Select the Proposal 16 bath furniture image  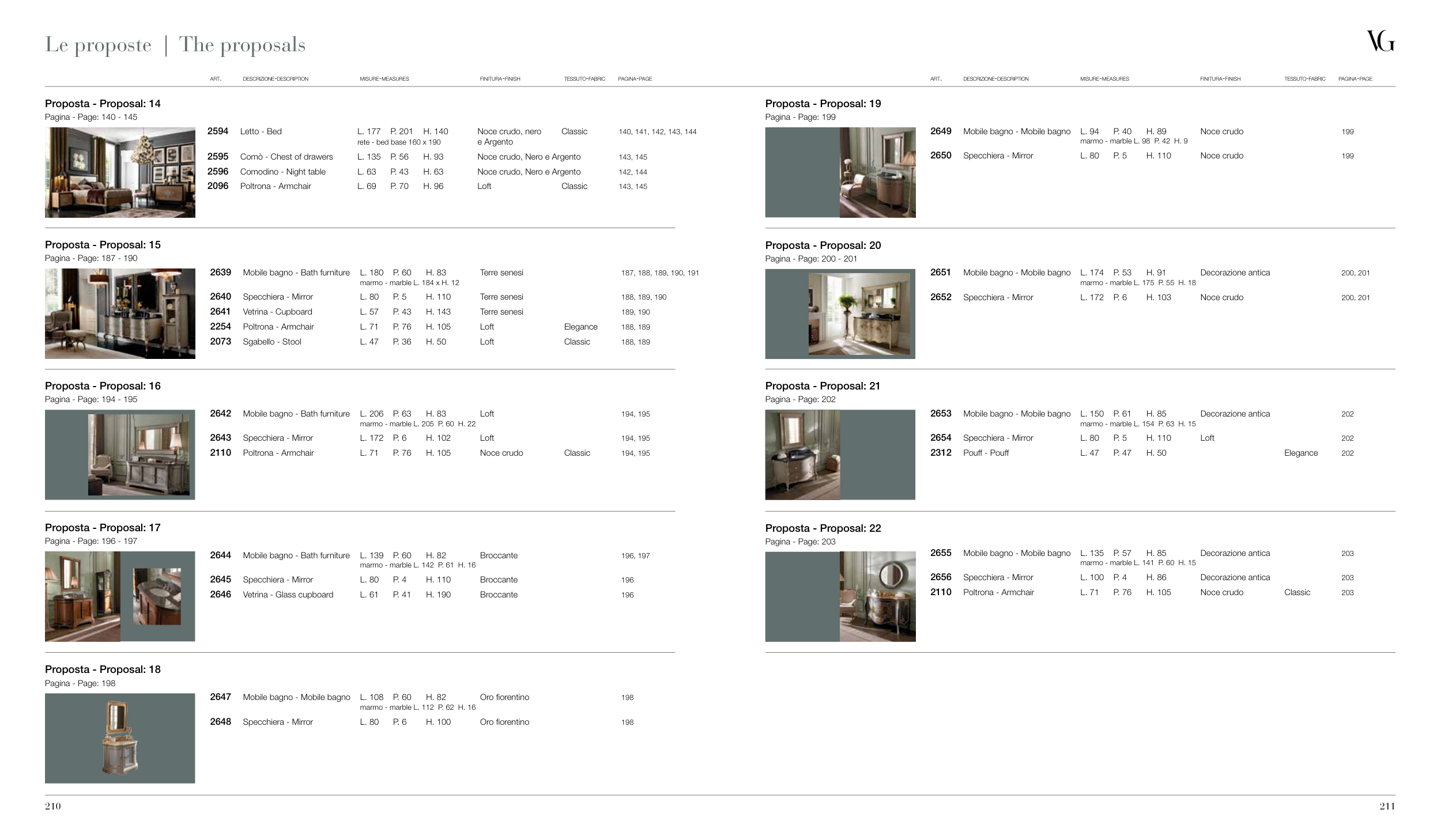coord(138,455)
